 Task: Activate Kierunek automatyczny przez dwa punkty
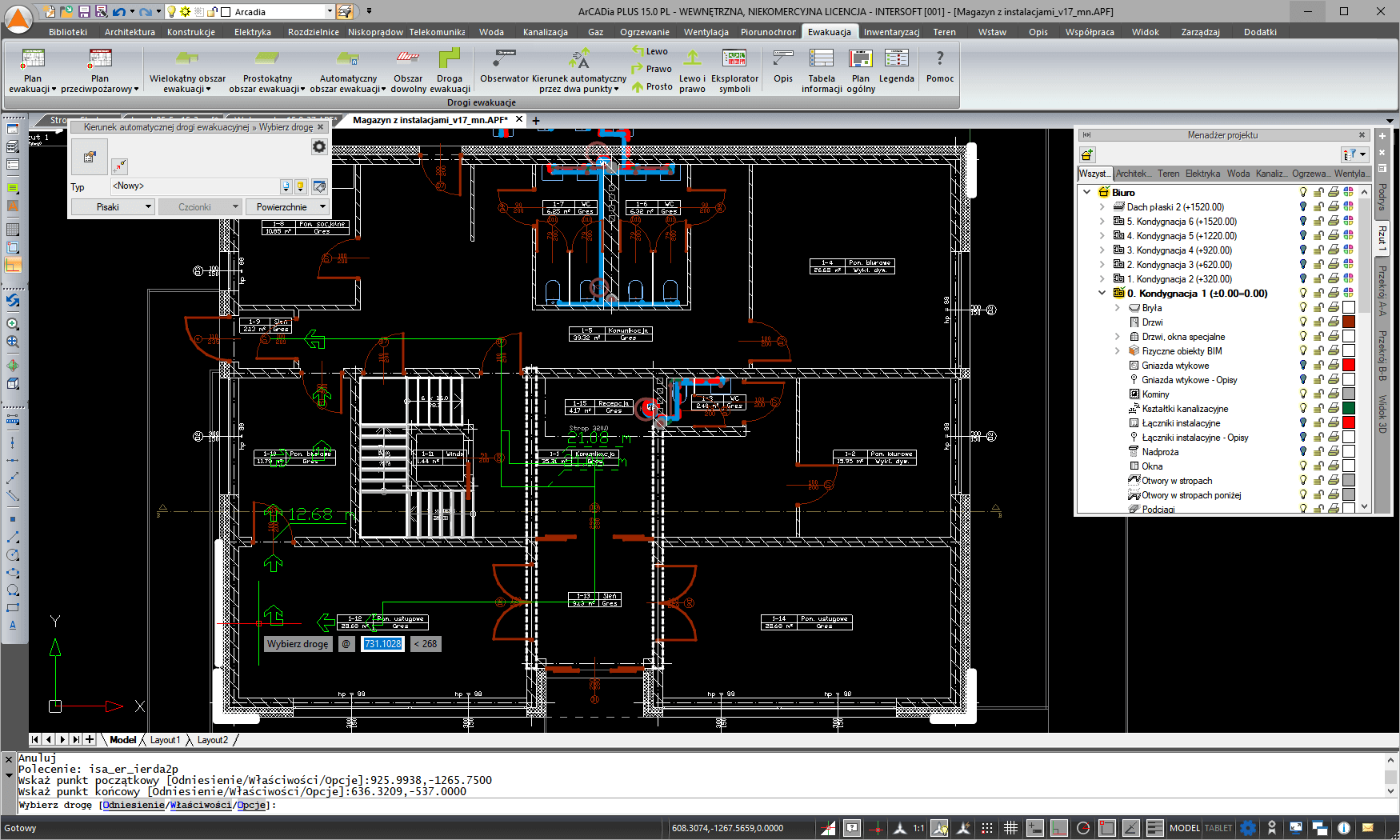(x=579, y=70)
